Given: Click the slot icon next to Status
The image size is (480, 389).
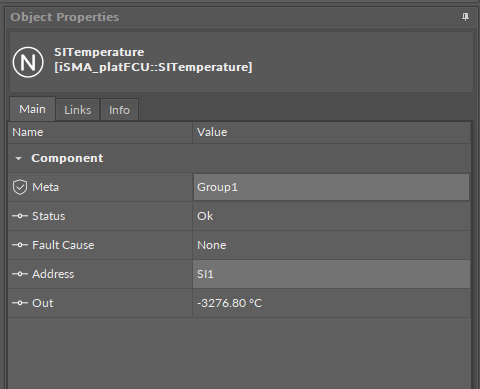Looking at the screenshot, I should tap(20, 216).
